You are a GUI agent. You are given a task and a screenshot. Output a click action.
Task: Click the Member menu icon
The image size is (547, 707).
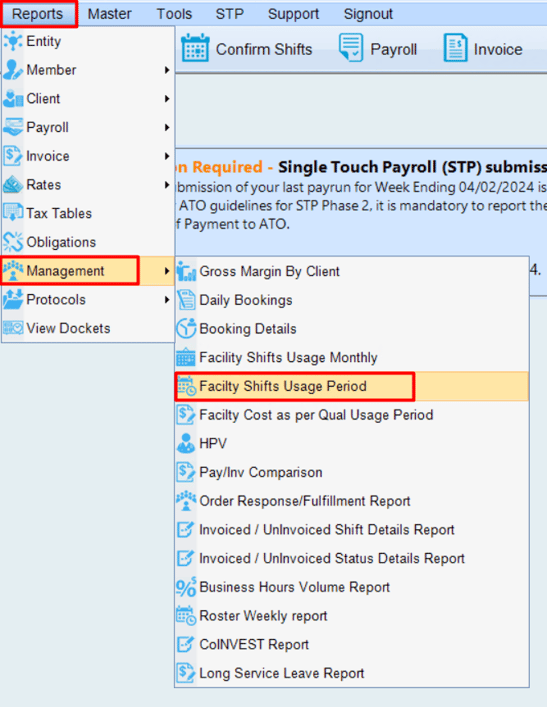coord(13,70)
